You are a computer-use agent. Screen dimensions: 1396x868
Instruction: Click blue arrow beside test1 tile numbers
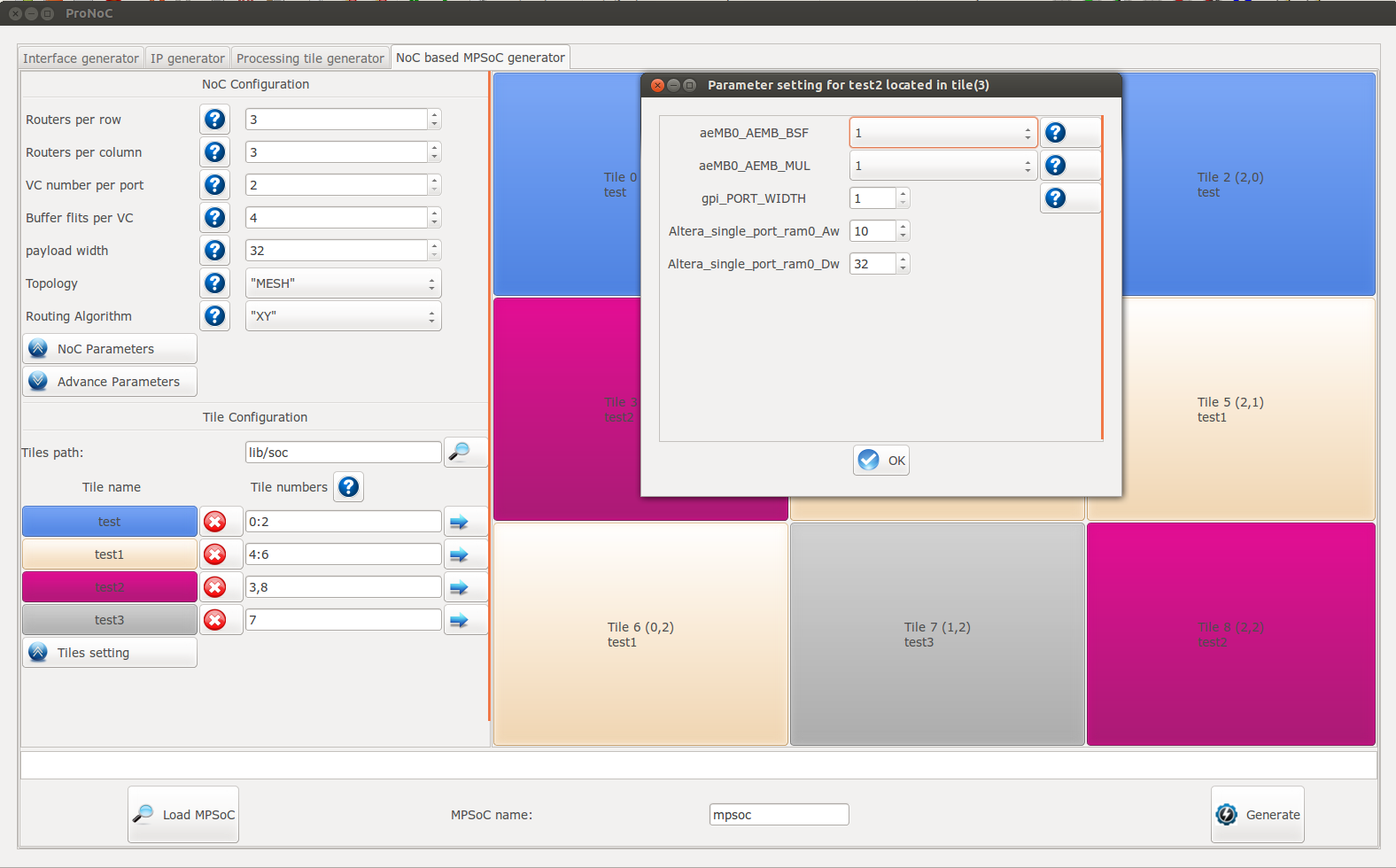(x=459, y=554)
